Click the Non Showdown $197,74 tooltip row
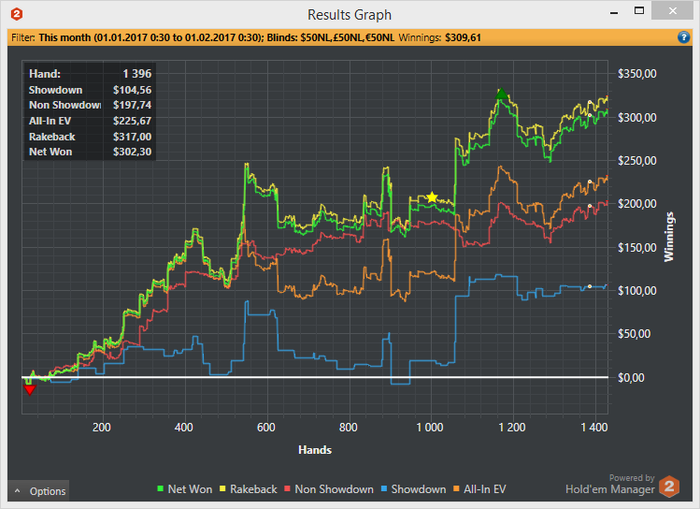 [x=90, y=105]
